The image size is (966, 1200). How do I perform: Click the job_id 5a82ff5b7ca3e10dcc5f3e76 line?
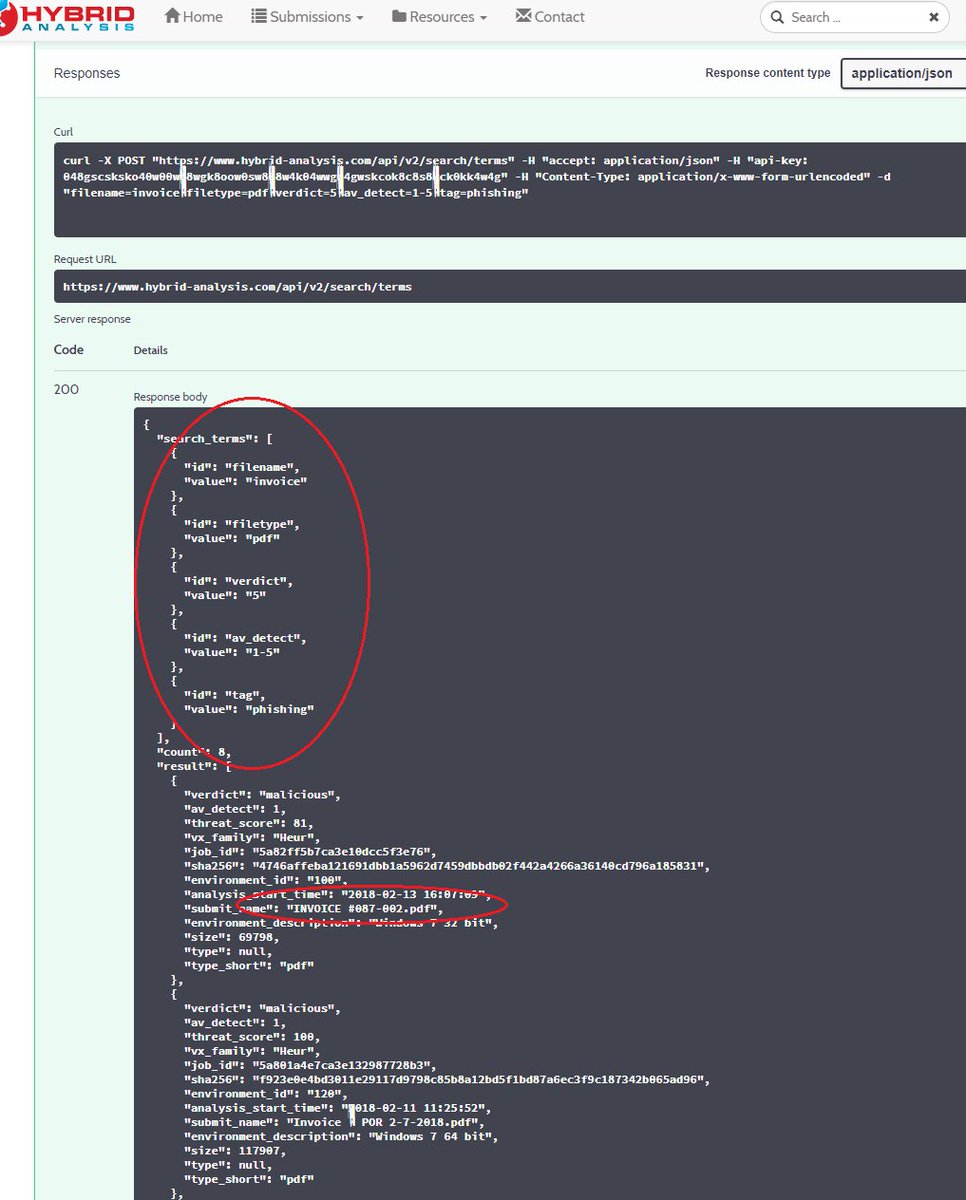pyautogui.click(x=310, y=852)
